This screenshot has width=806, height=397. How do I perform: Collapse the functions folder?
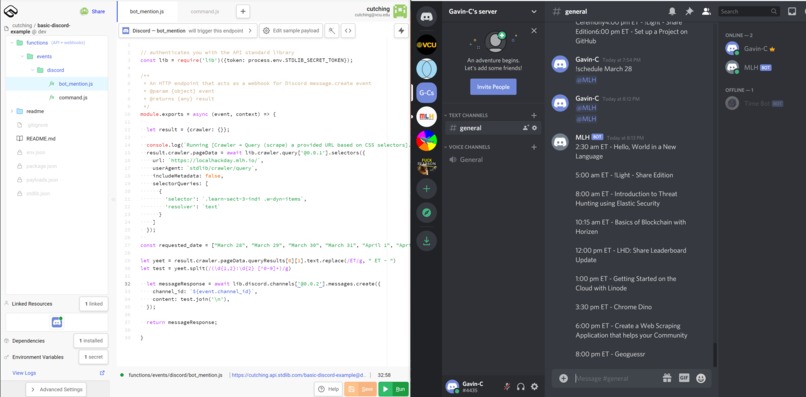(11, 43)
